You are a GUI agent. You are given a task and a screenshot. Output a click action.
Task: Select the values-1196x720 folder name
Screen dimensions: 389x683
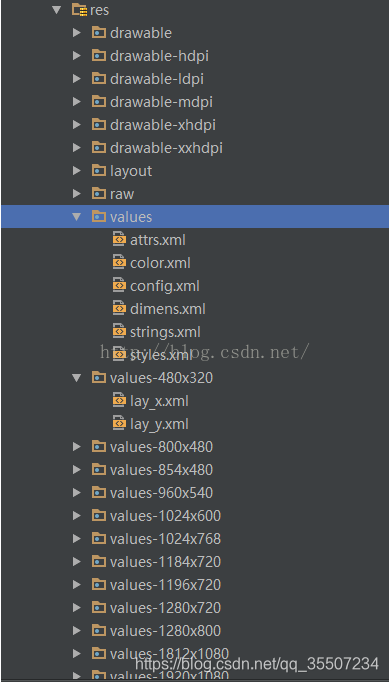(166, 585)
